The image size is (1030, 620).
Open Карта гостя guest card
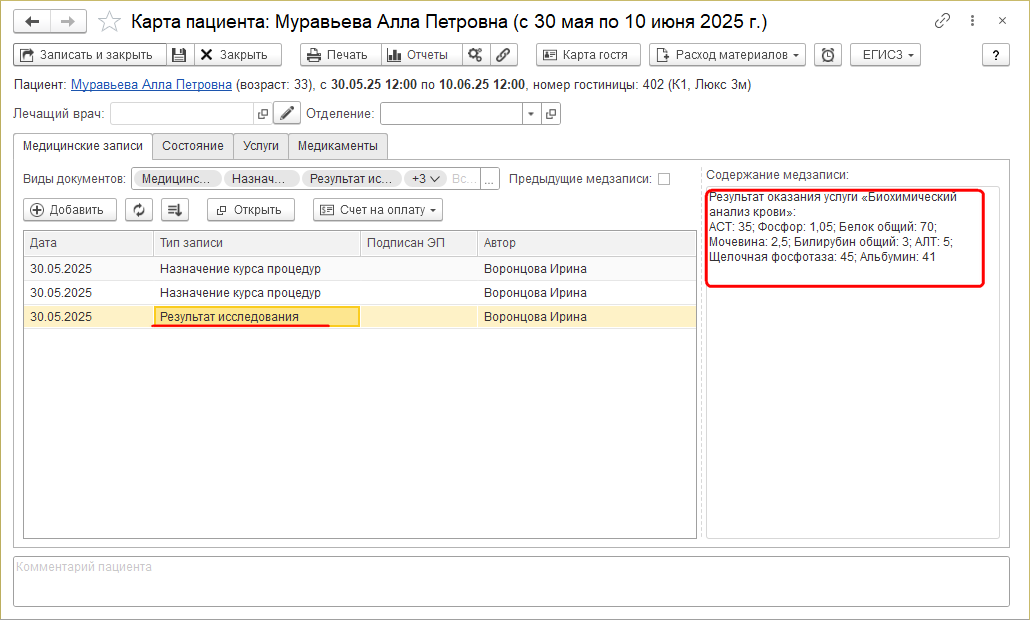588,55
